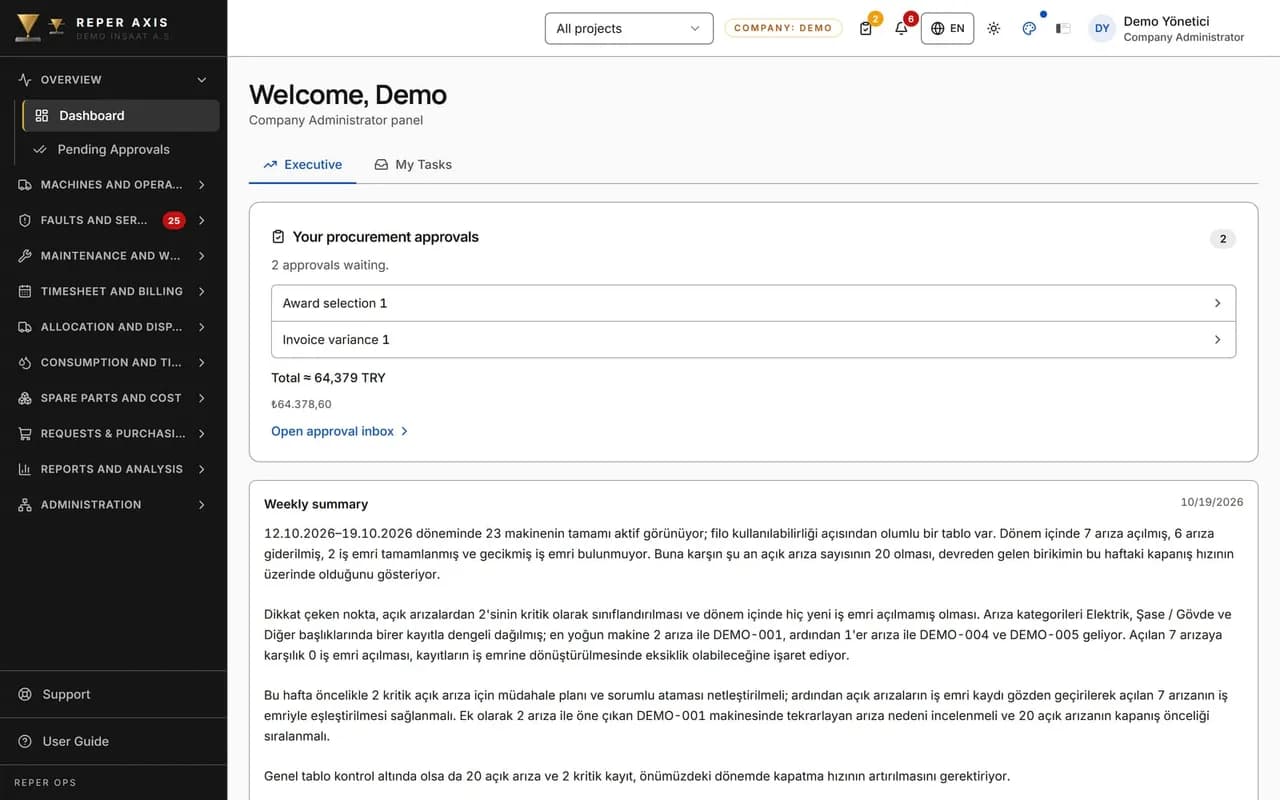Click the Administration org-chart icon
1280x800 pixels.
click(25, 504)
